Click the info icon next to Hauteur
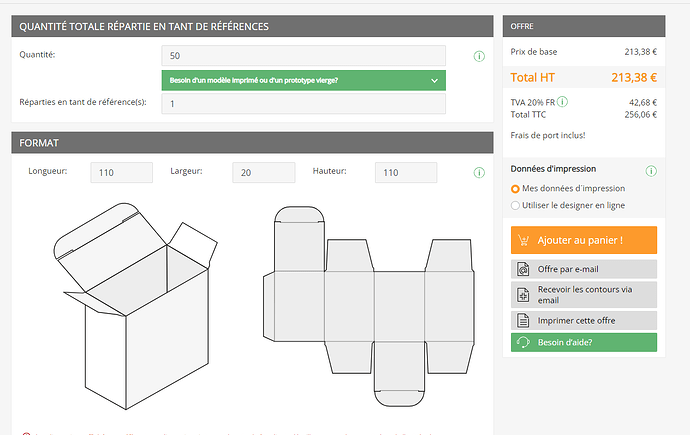This screenshot has height=435, width=690. coord(479,173)
